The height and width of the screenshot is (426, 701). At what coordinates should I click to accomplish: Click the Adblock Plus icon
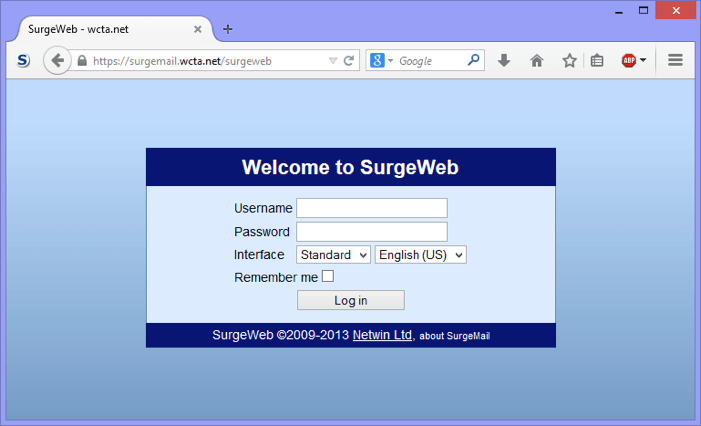pos(629,60)
